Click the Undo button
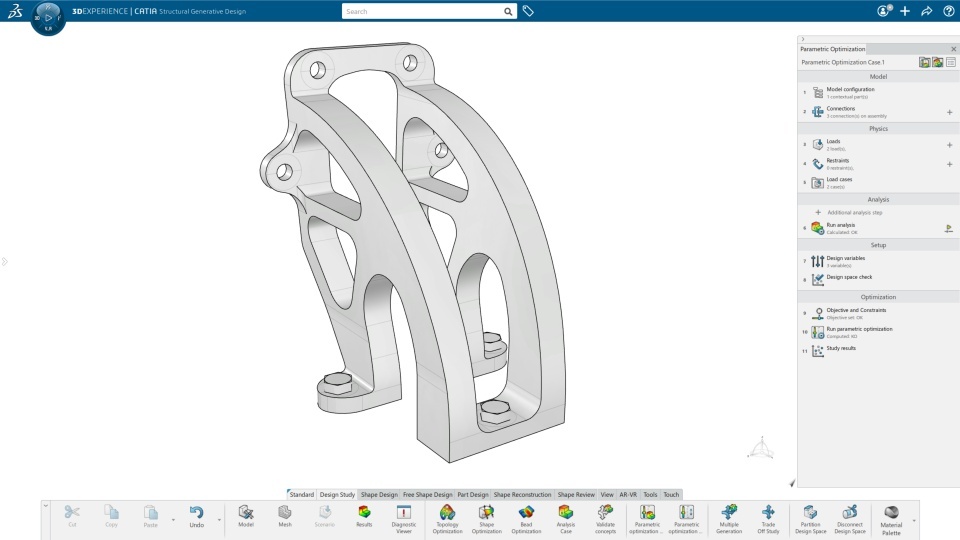The height and width of the screenshot is (540, 960). [196, 516]
